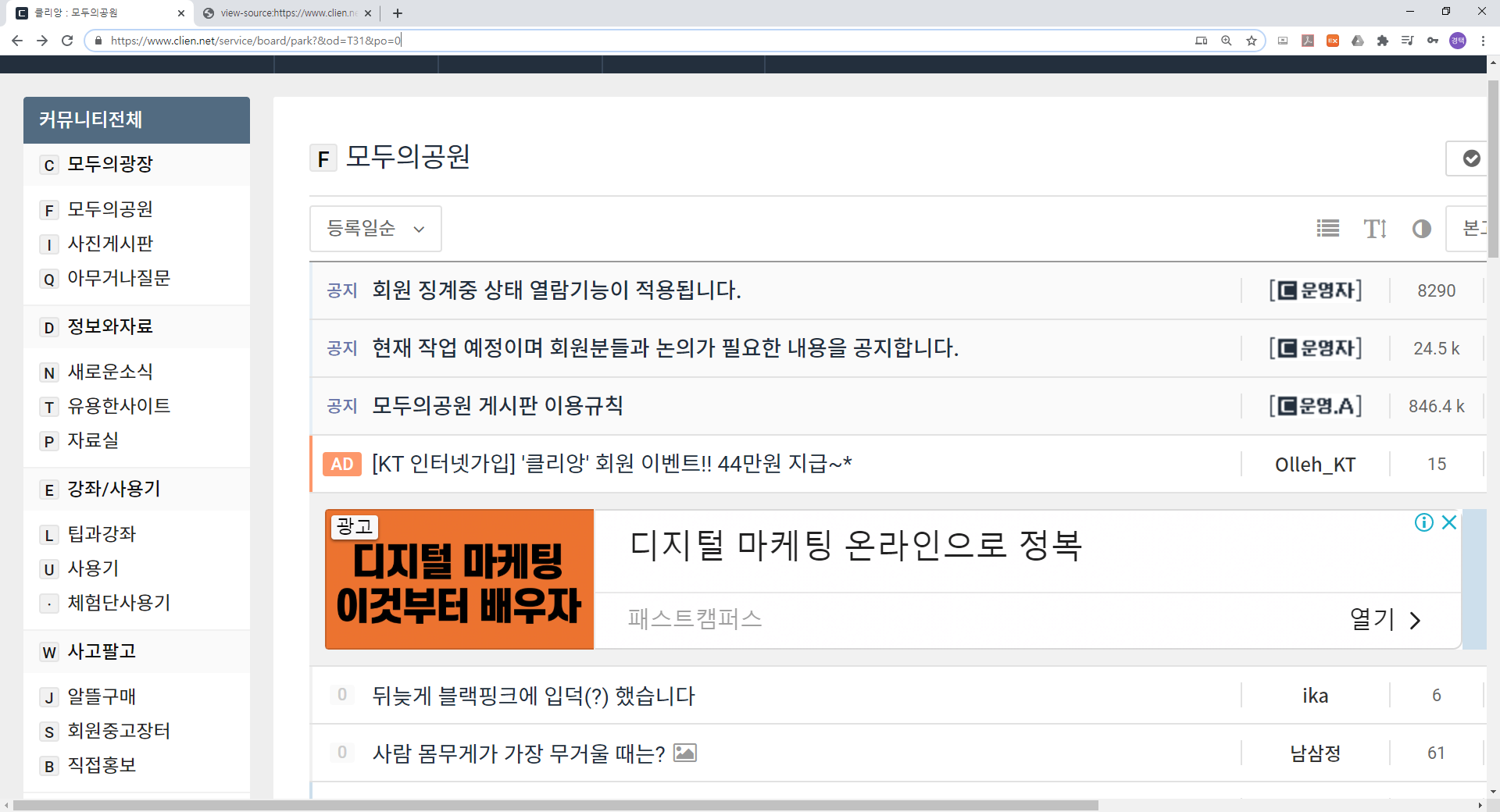Image resolution: width=1500 pixels, height=812 pixels.
Task: Open the Chrome three-dot menu
Action: pos(1483,41)
